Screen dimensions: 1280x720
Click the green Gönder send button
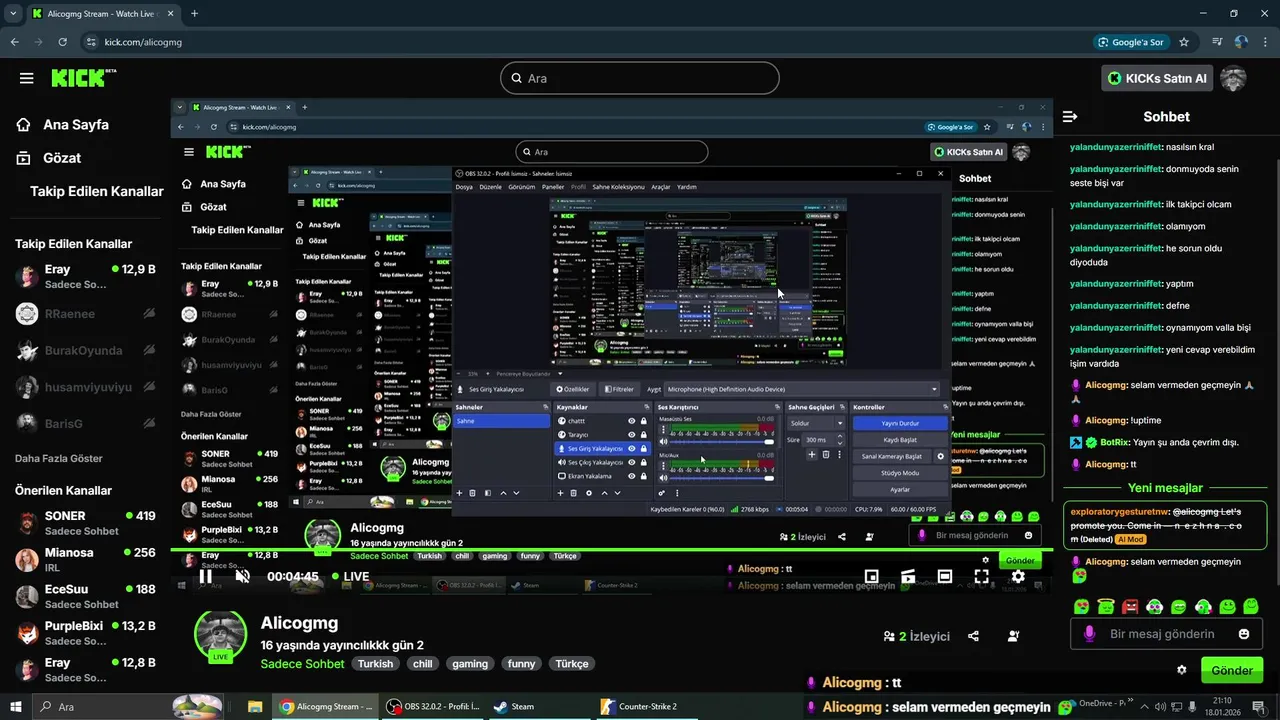(1231, 670)
